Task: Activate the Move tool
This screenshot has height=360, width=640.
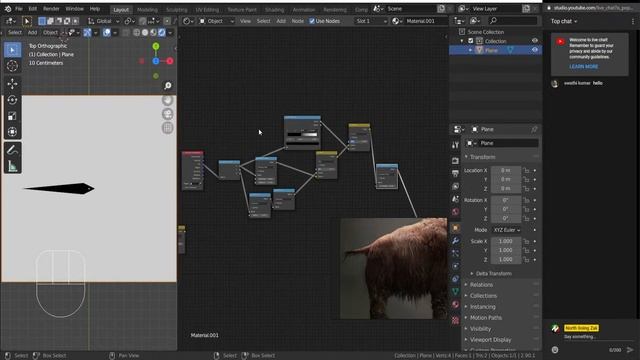Action: pyautogui.click(x=12, y=84)
